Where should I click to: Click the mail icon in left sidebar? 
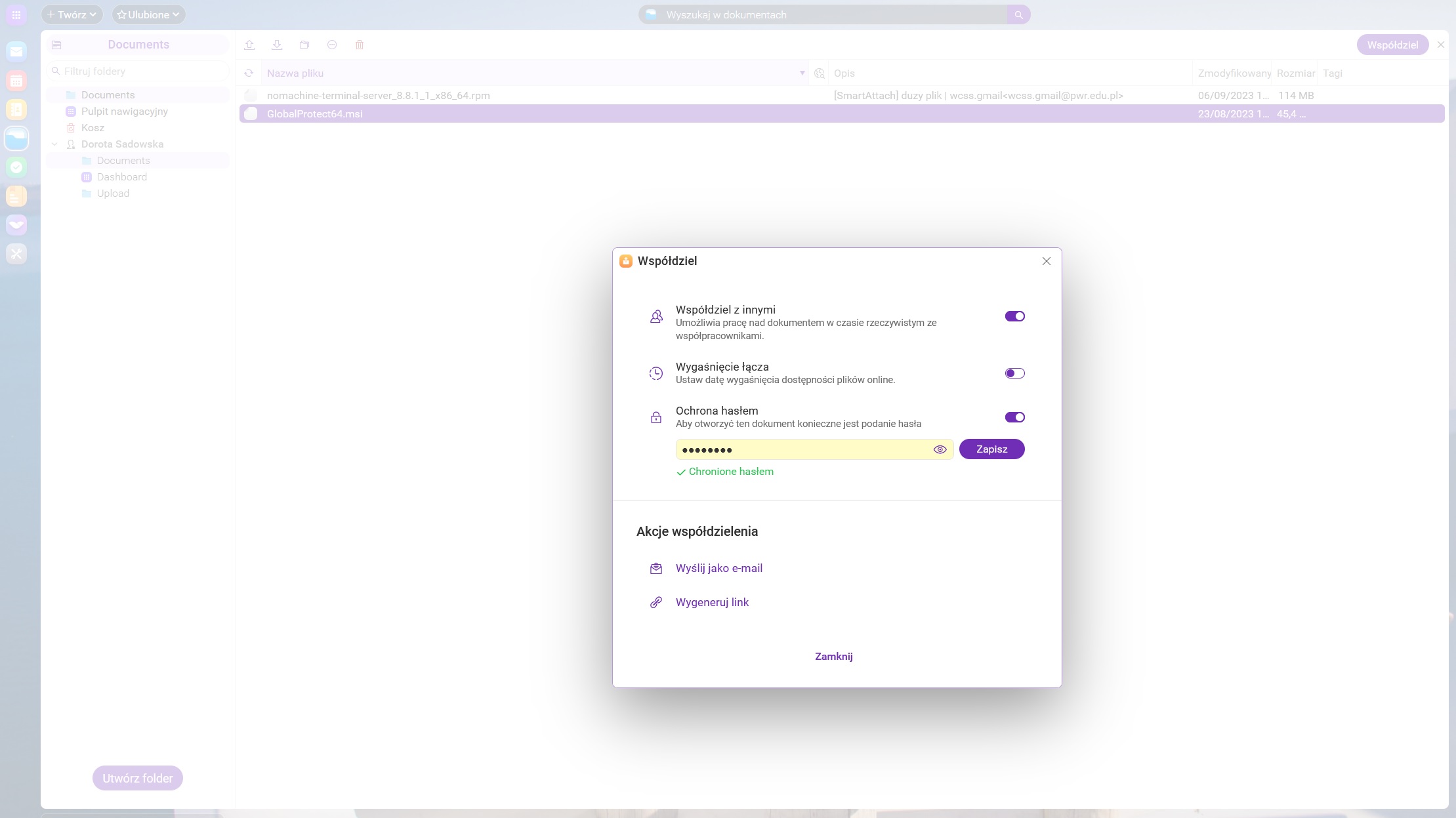point(16,52)
